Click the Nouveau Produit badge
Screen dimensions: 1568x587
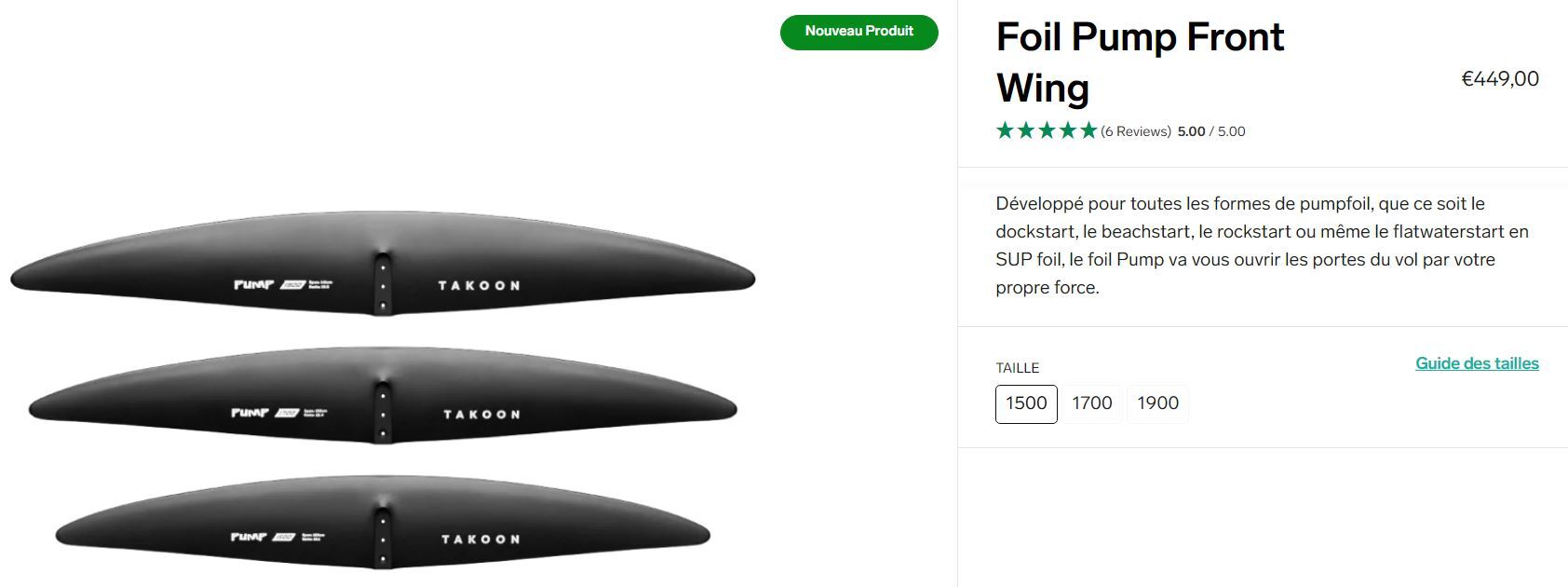coord(858,32)
